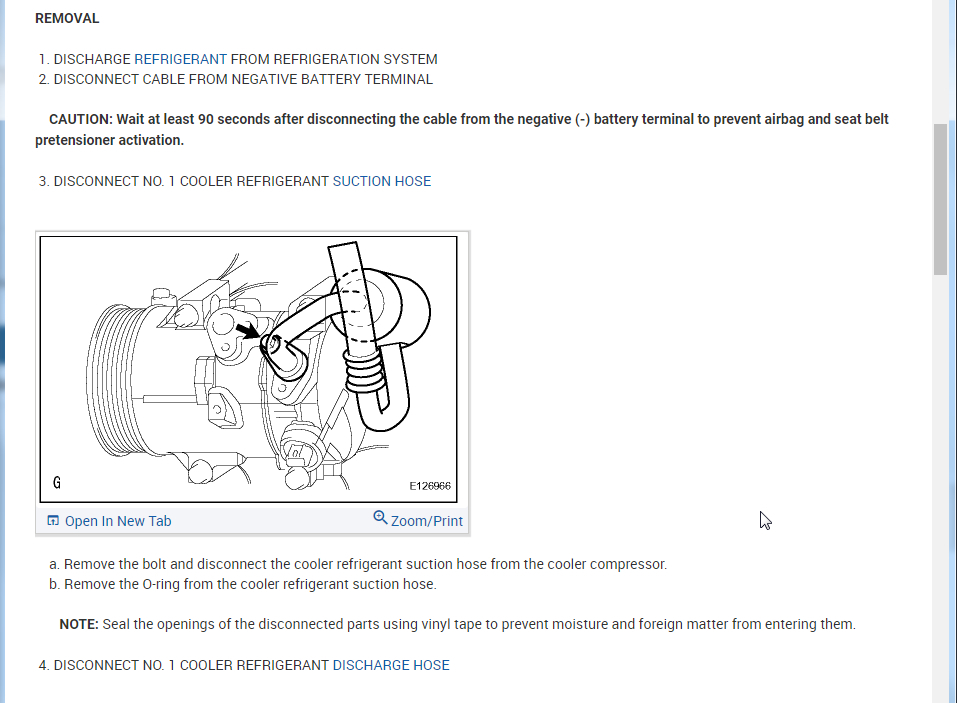Open the SUCTION HOSE link
957x703 pixels.
pyautogui.click(x=381, y=181)
